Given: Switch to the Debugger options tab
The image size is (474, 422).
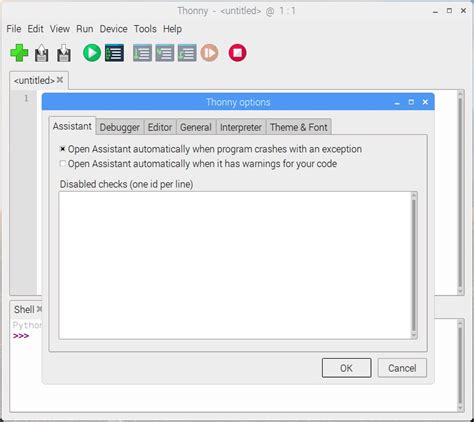Looking at the screenshot, I should click(120, 127).
